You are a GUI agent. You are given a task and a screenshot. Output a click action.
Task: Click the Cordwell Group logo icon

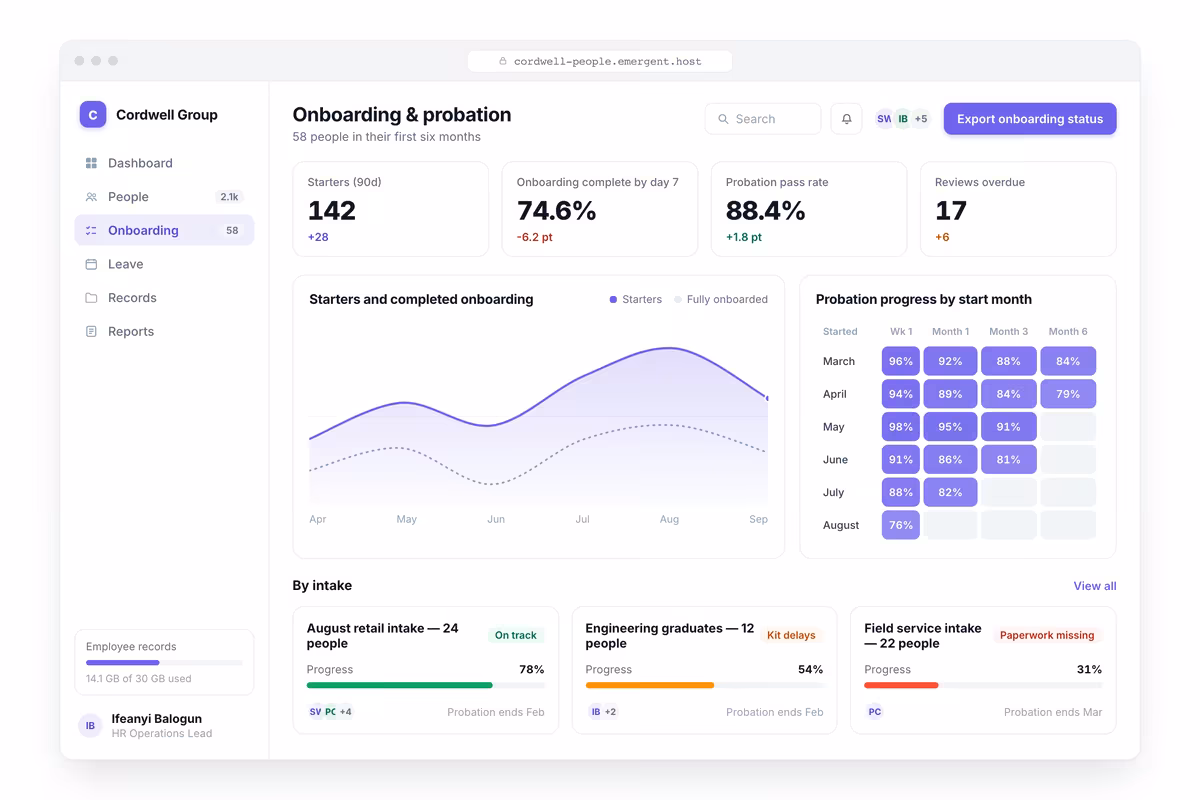93,114
